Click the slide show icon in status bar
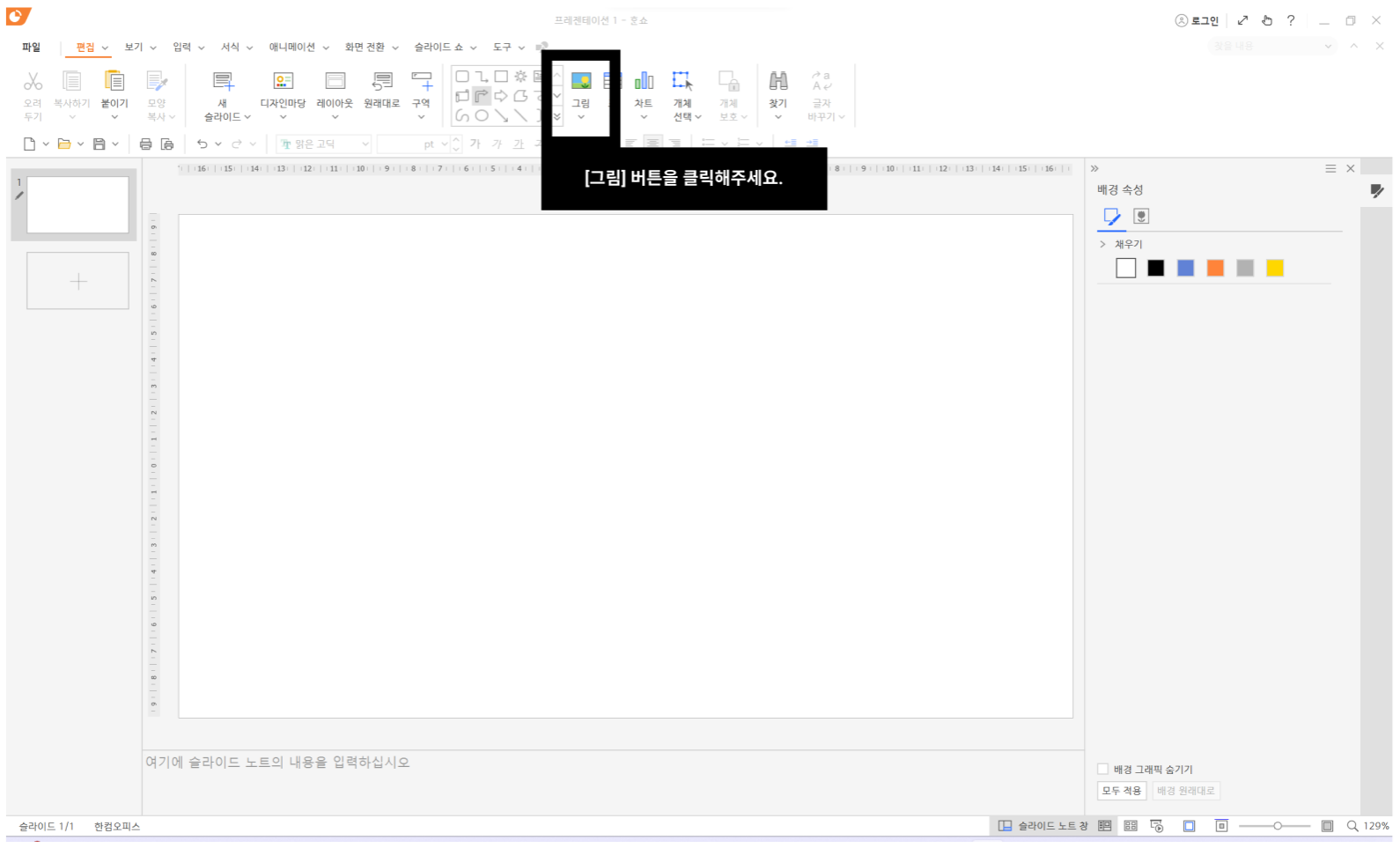Image resolution: width=1400 pixels, height=848 pixels. tap(1157, 826)
